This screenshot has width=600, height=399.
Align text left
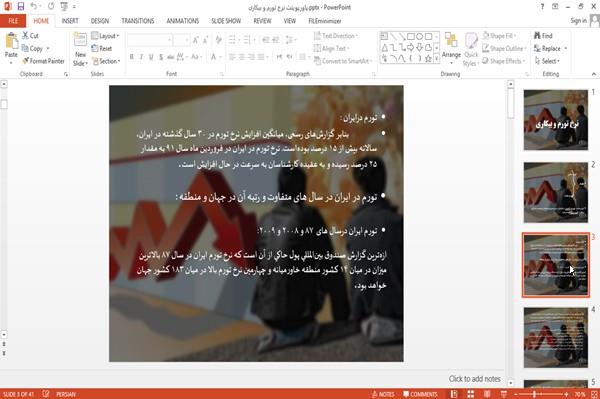tap(232, 57)
